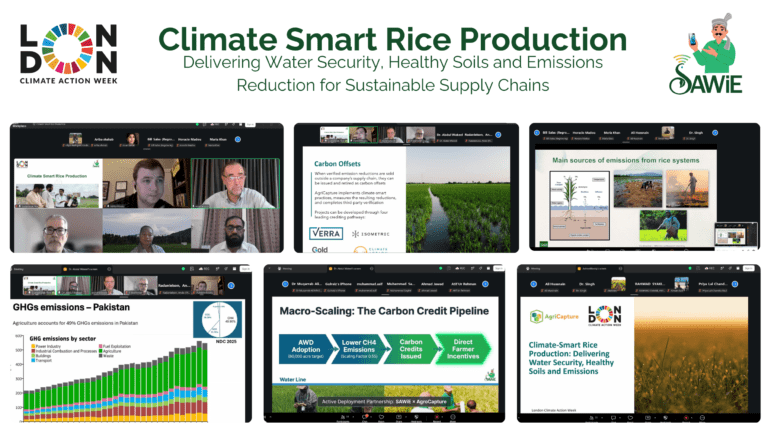Click the 'Carbon Credits Issued' pipeline chevron
Viewport: 768px width, 432px height.
coord(411,349)
